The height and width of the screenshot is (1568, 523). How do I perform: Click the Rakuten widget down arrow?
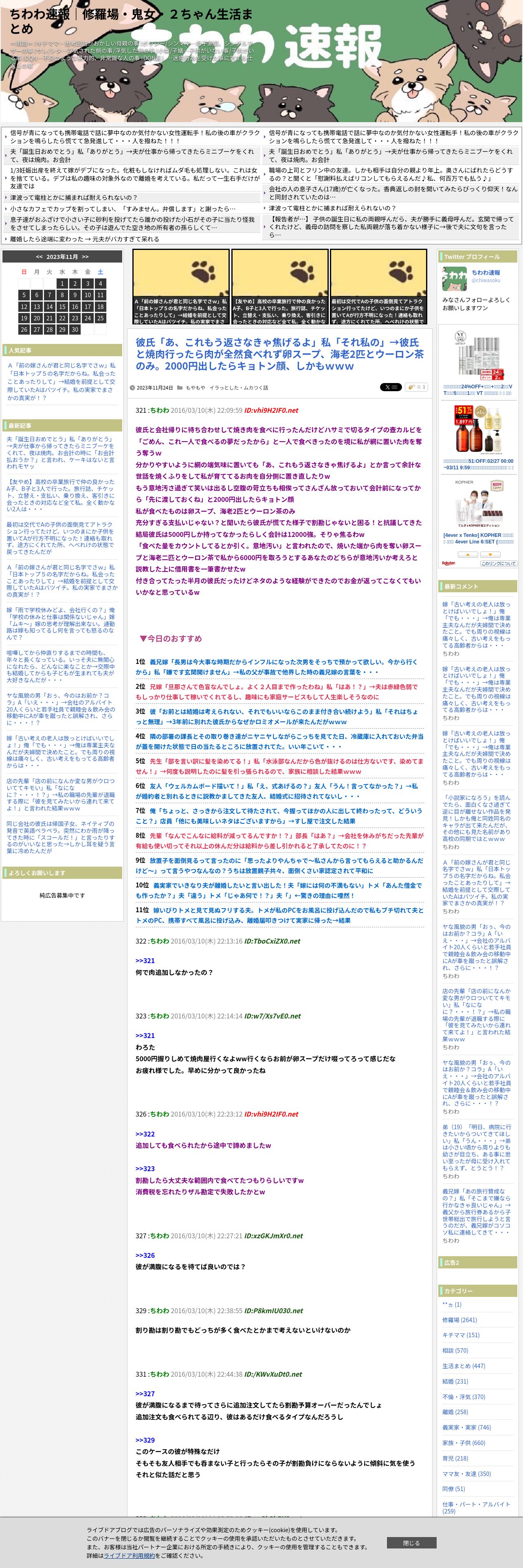pos(490,554)
